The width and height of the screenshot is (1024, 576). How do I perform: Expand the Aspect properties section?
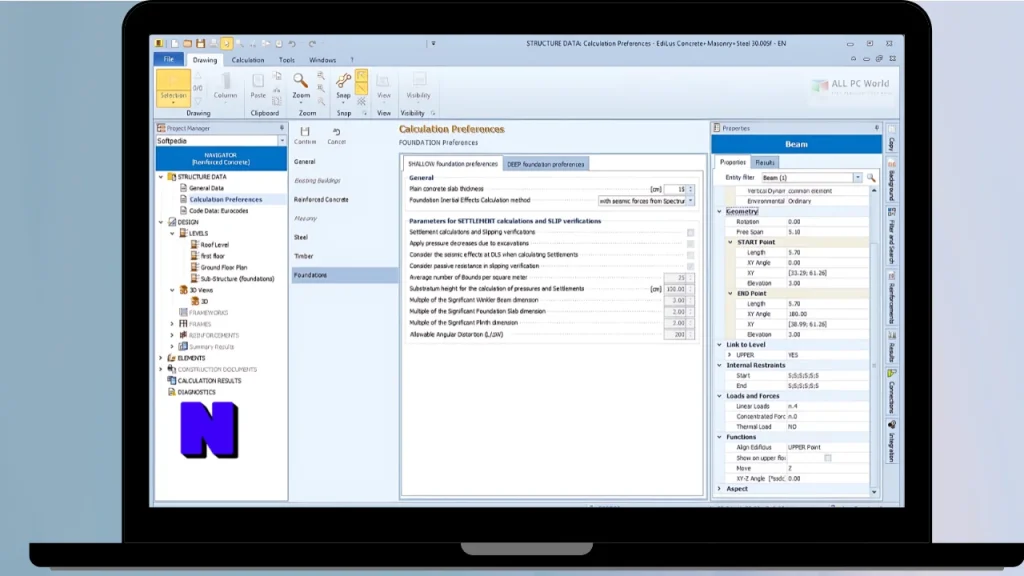[x=720, y=488]
